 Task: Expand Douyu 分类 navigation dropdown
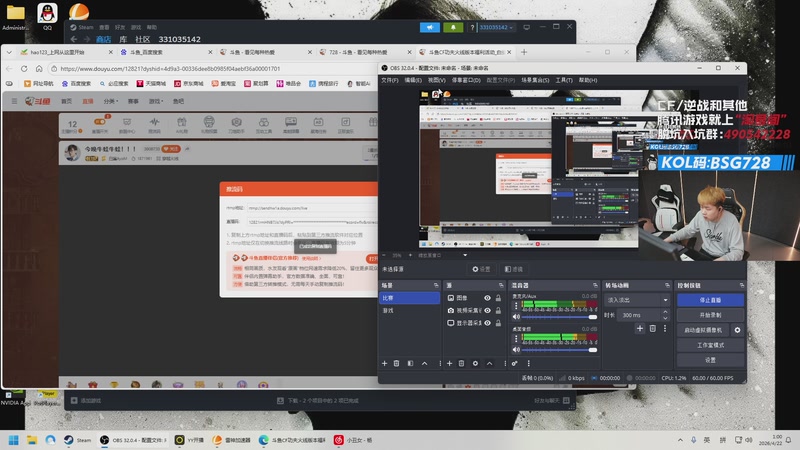click(x=111, y=101)
